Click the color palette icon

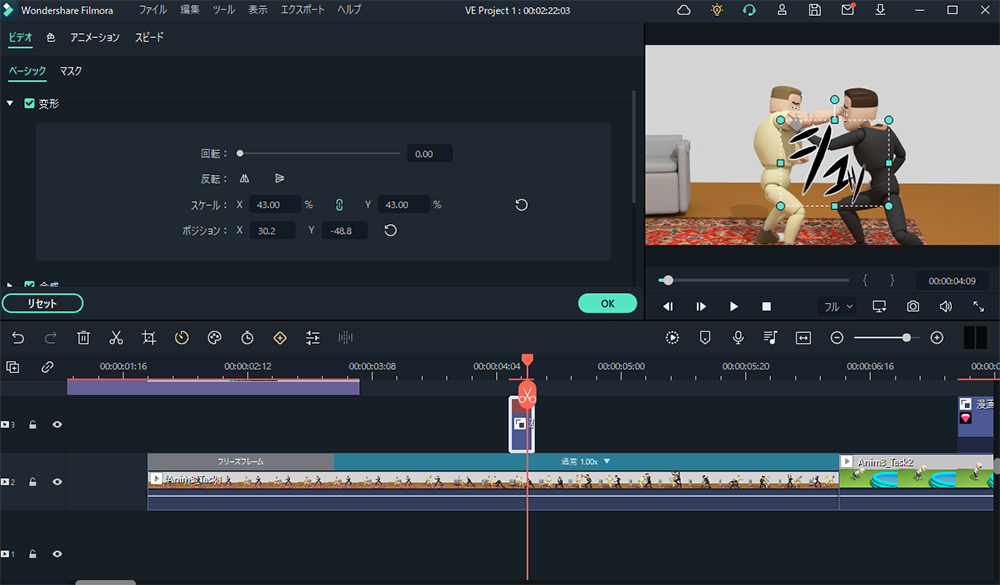click(214, 338)
